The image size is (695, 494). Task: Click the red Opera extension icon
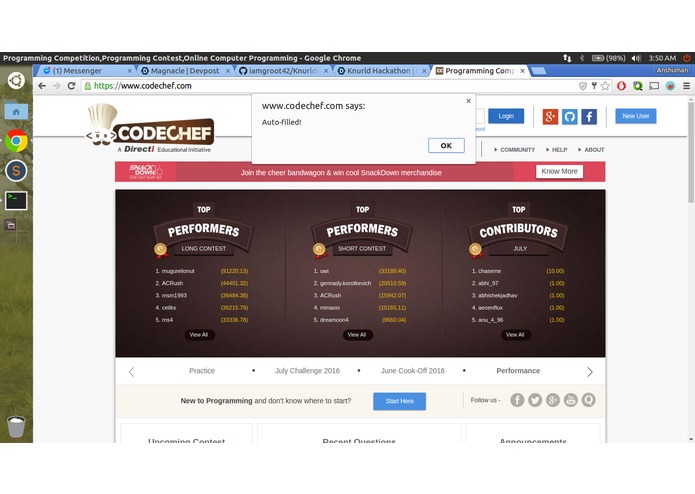[x=621, y=86]
